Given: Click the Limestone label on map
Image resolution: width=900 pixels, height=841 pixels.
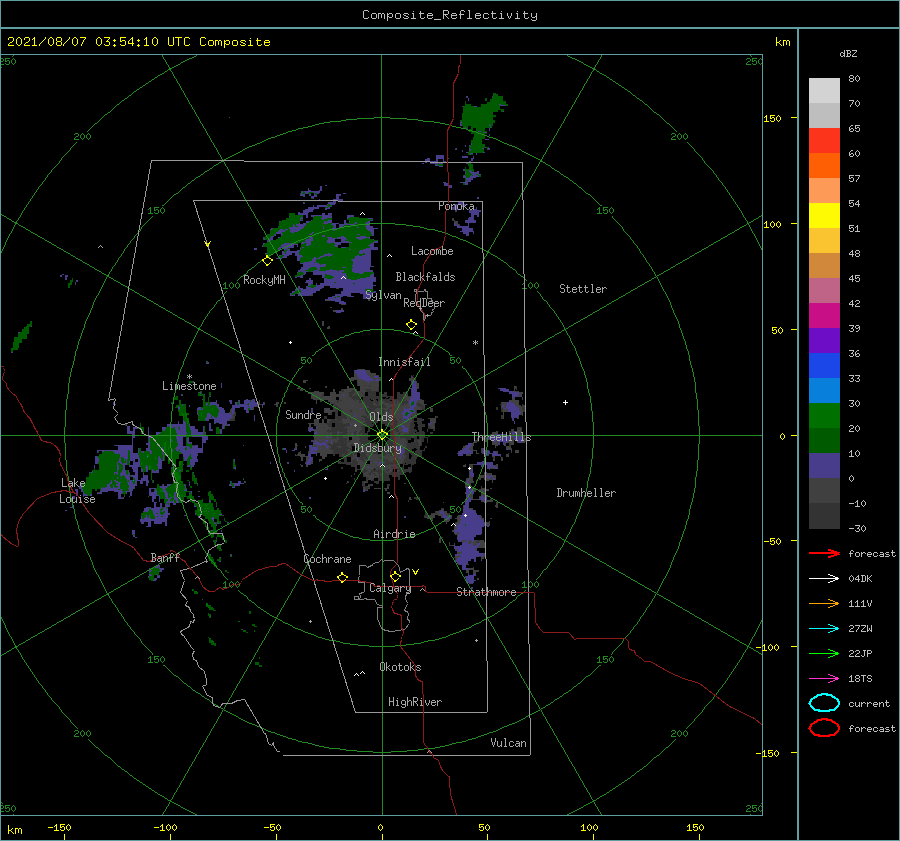Looking at the screenshot, I should (x=189, y=386).
